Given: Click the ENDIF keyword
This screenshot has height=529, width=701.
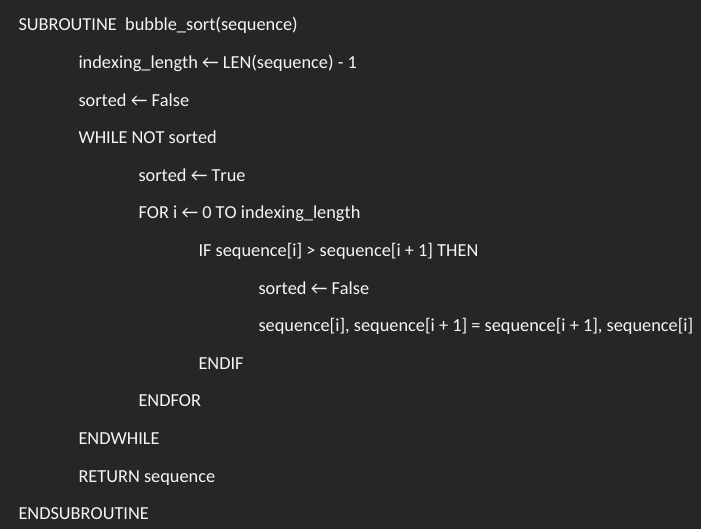Looking at the screenshot, I should [220, 364].
